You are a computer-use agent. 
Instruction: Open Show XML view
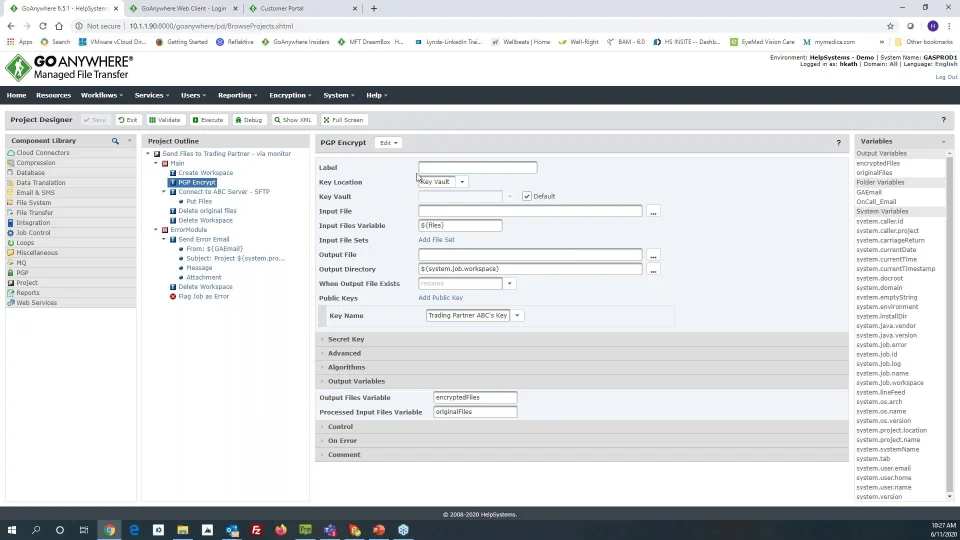tap(293, 120)
